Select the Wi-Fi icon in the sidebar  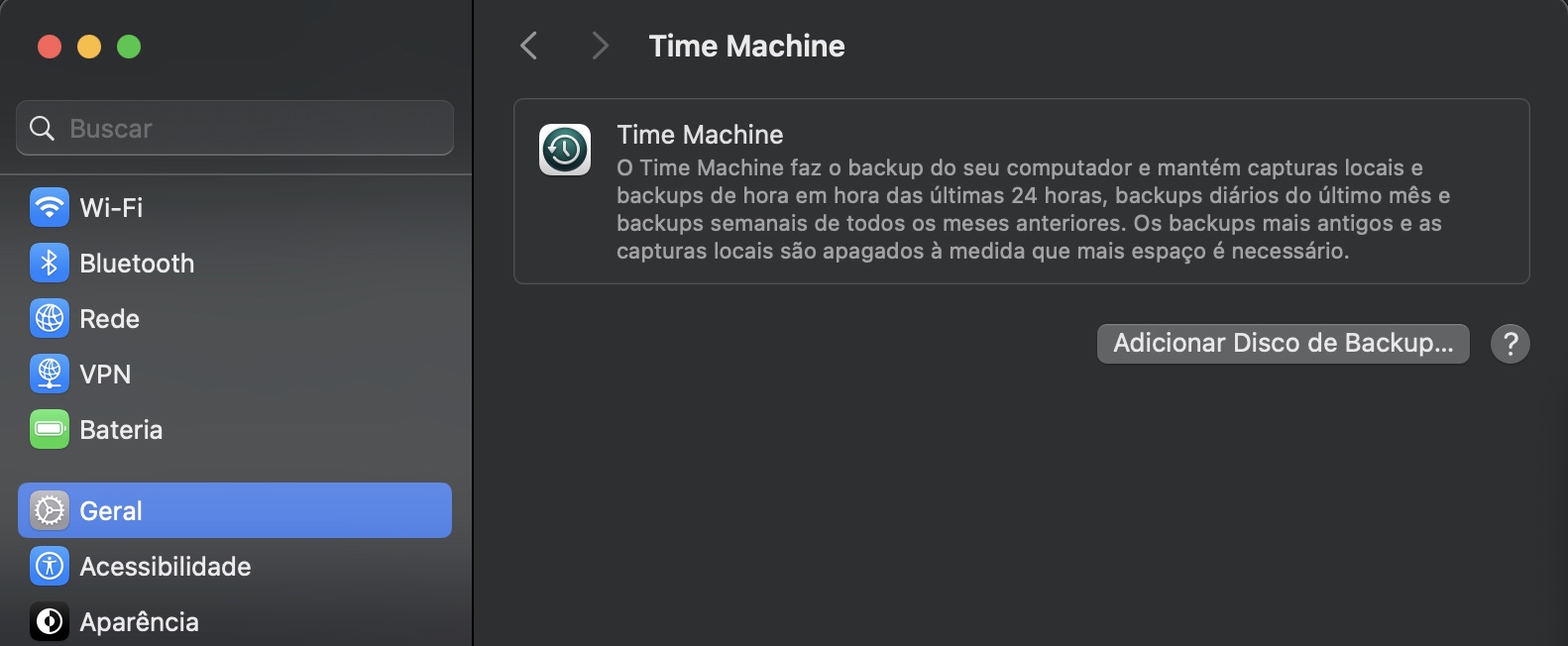pyautogui.click(x=48, y=207)
